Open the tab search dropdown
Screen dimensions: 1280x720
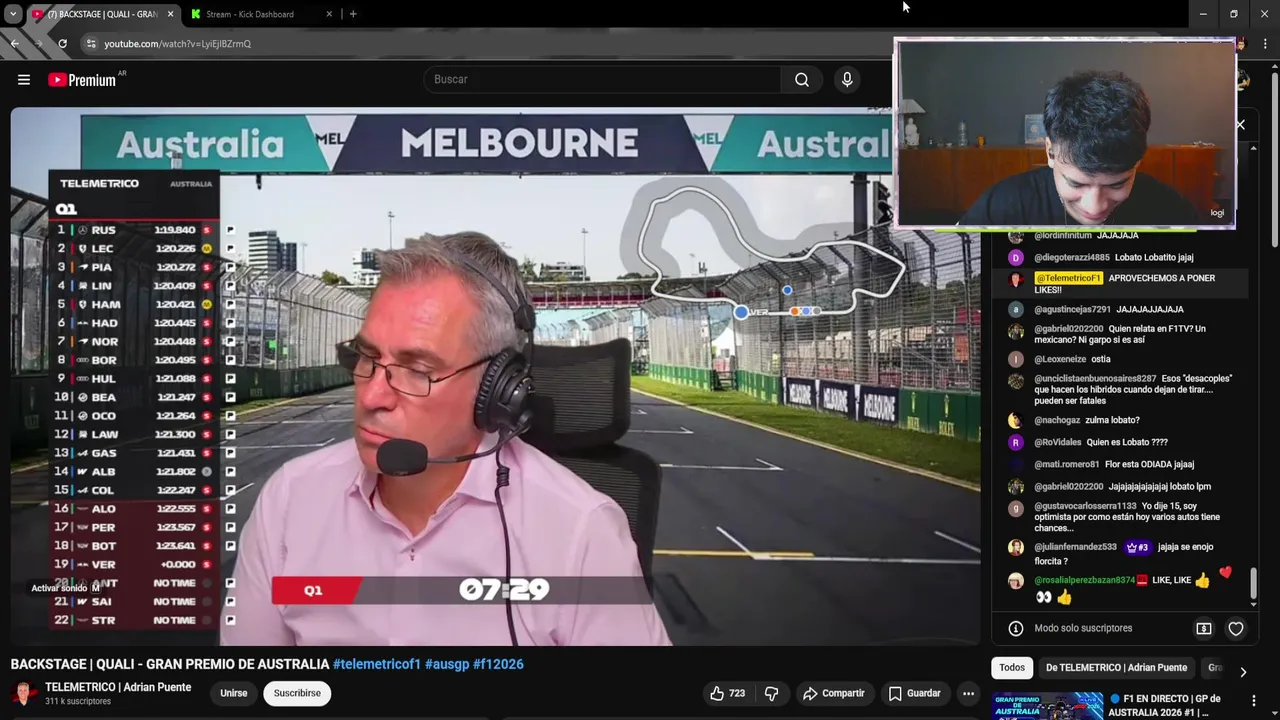point(13,14)
